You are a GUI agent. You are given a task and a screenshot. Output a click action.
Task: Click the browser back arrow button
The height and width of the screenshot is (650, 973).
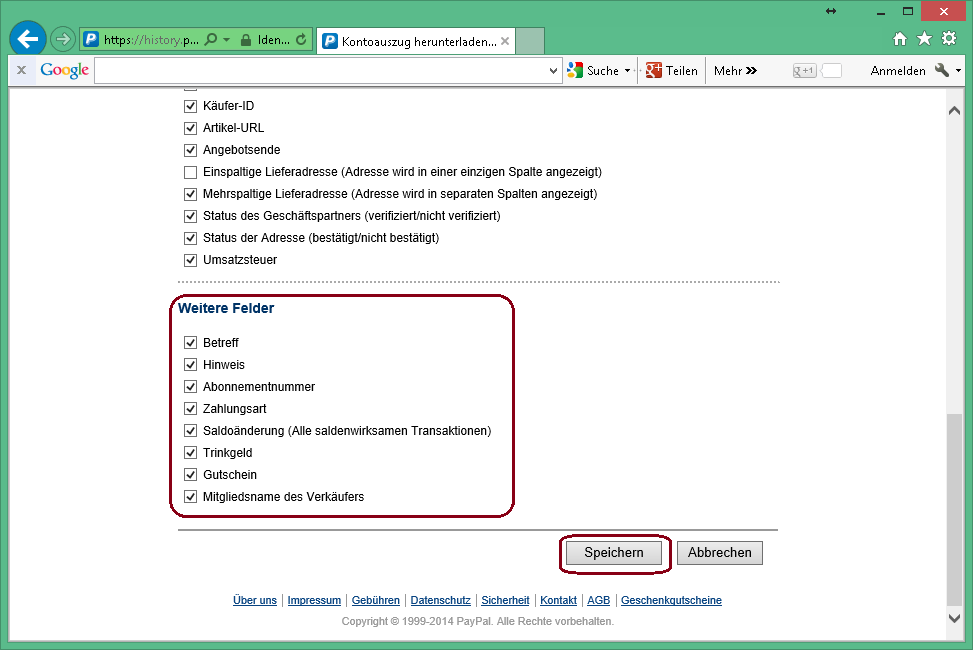pyautogui.click(x=27, y=40)
